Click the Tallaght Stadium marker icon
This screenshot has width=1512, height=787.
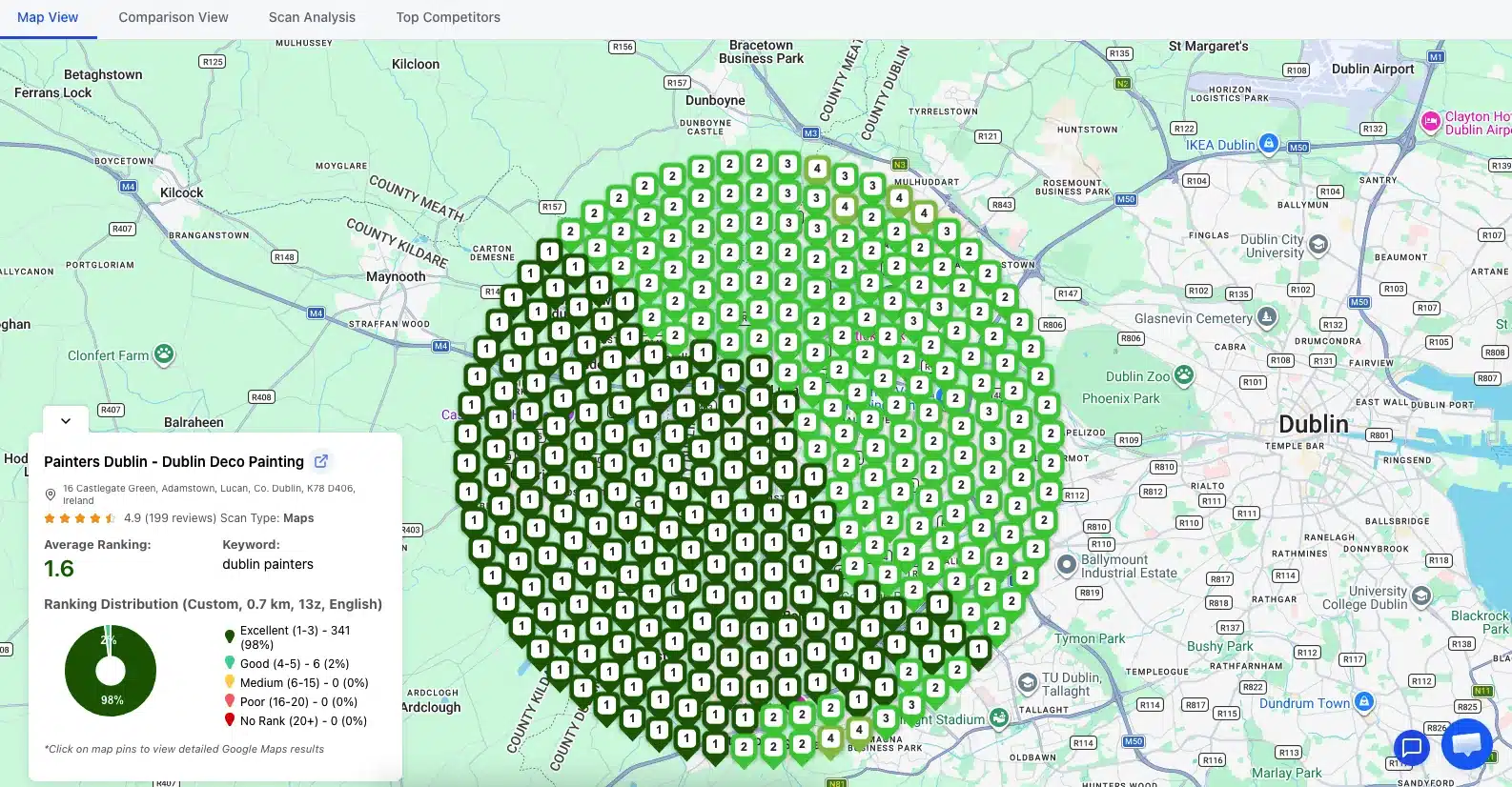pyautogui.click(x=999, y=717)
